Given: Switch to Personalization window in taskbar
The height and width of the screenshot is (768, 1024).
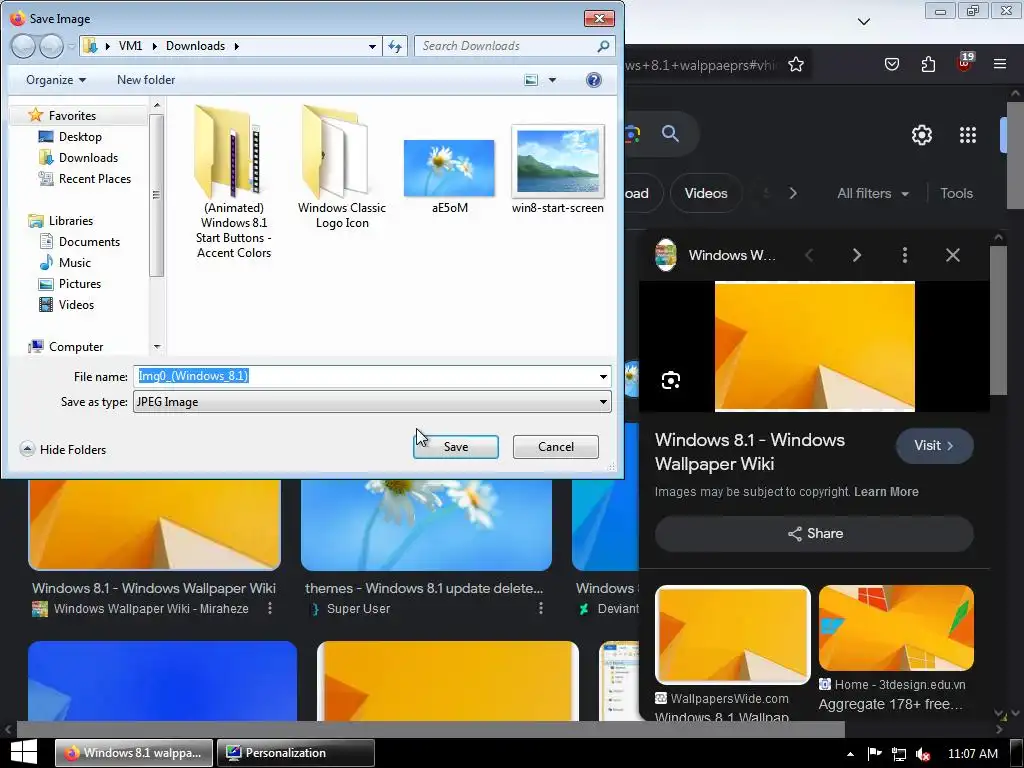Looking at the screenshot, I should [x=295, y=753].
